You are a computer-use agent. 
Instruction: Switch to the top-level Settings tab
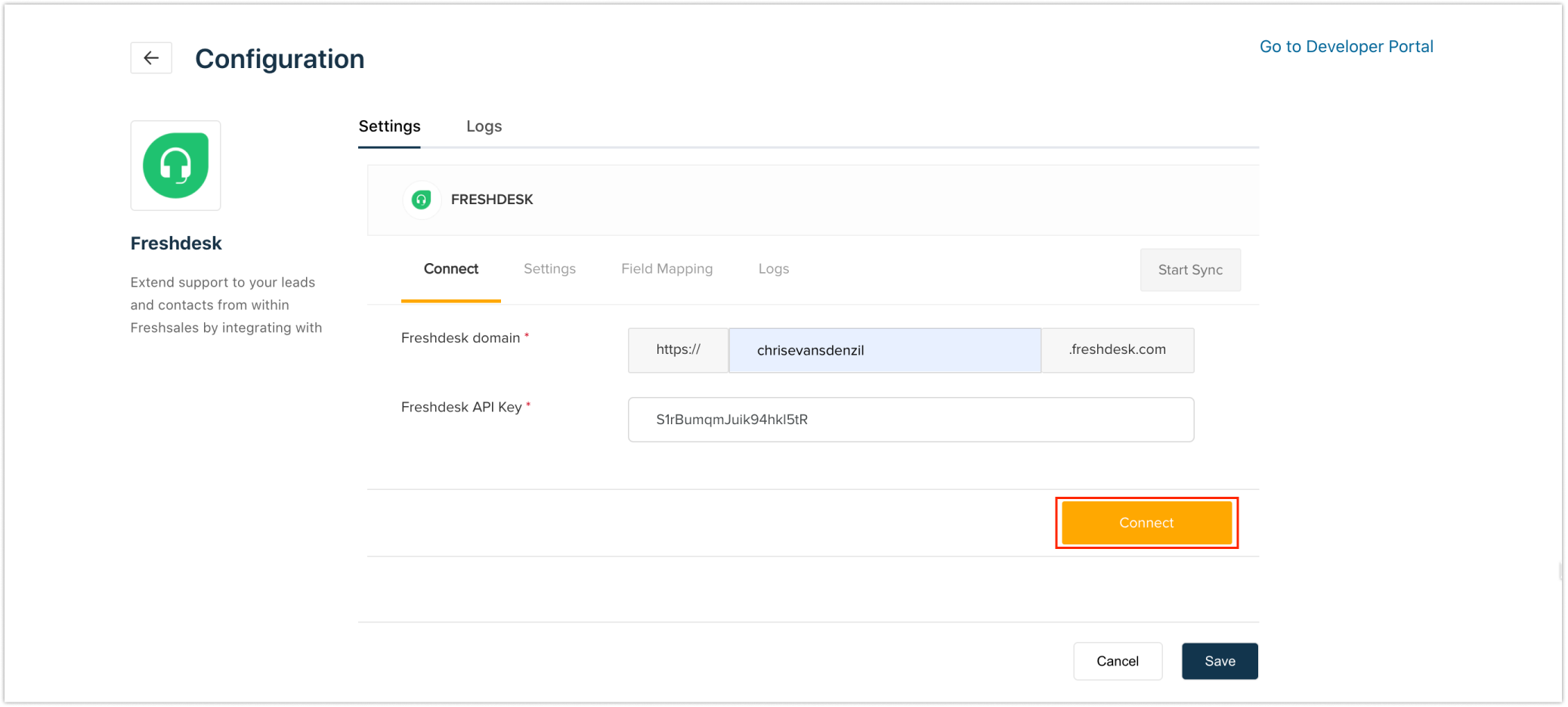pos(389,126)
